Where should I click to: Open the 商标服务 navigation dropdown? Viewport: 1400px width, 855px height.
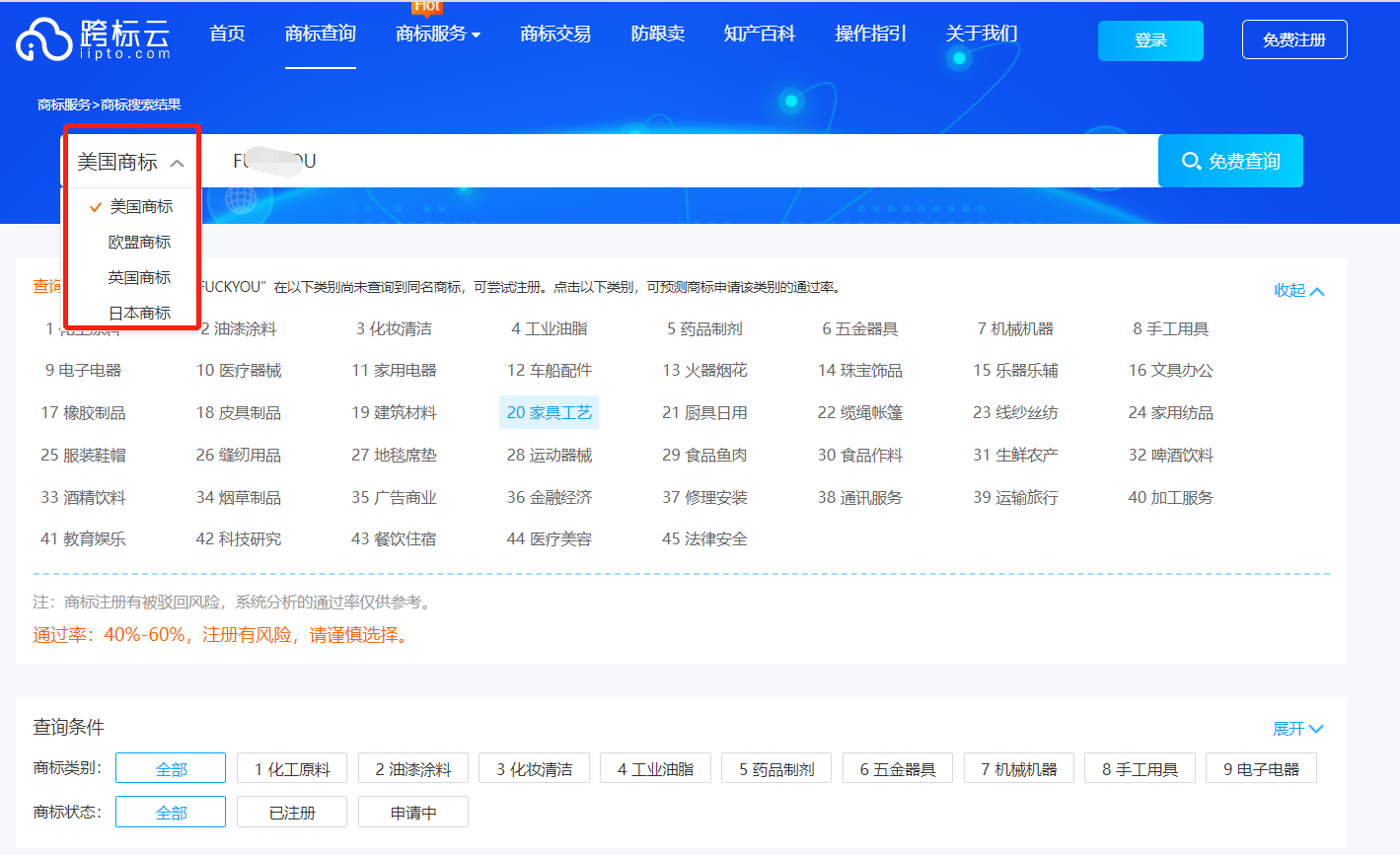click(x=438, y=33)
